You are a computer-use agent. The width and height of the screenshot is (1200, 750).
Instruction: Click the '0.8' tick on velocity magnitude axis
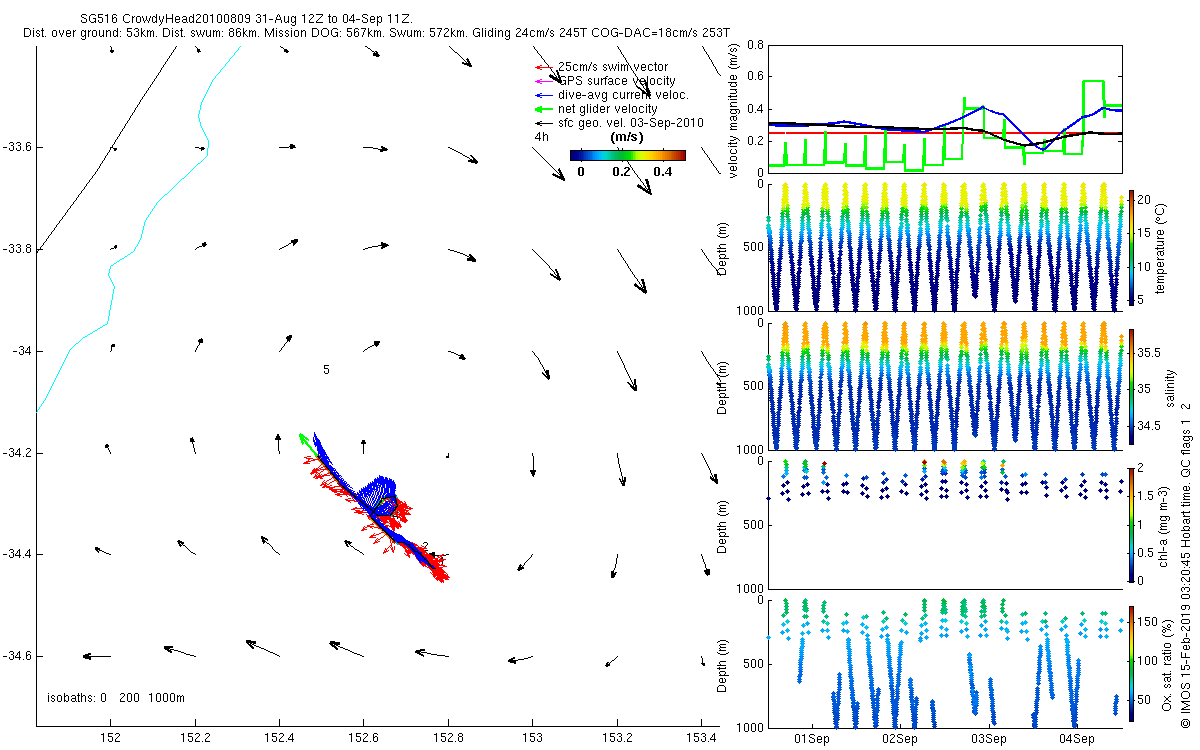[x=755, y=46]
